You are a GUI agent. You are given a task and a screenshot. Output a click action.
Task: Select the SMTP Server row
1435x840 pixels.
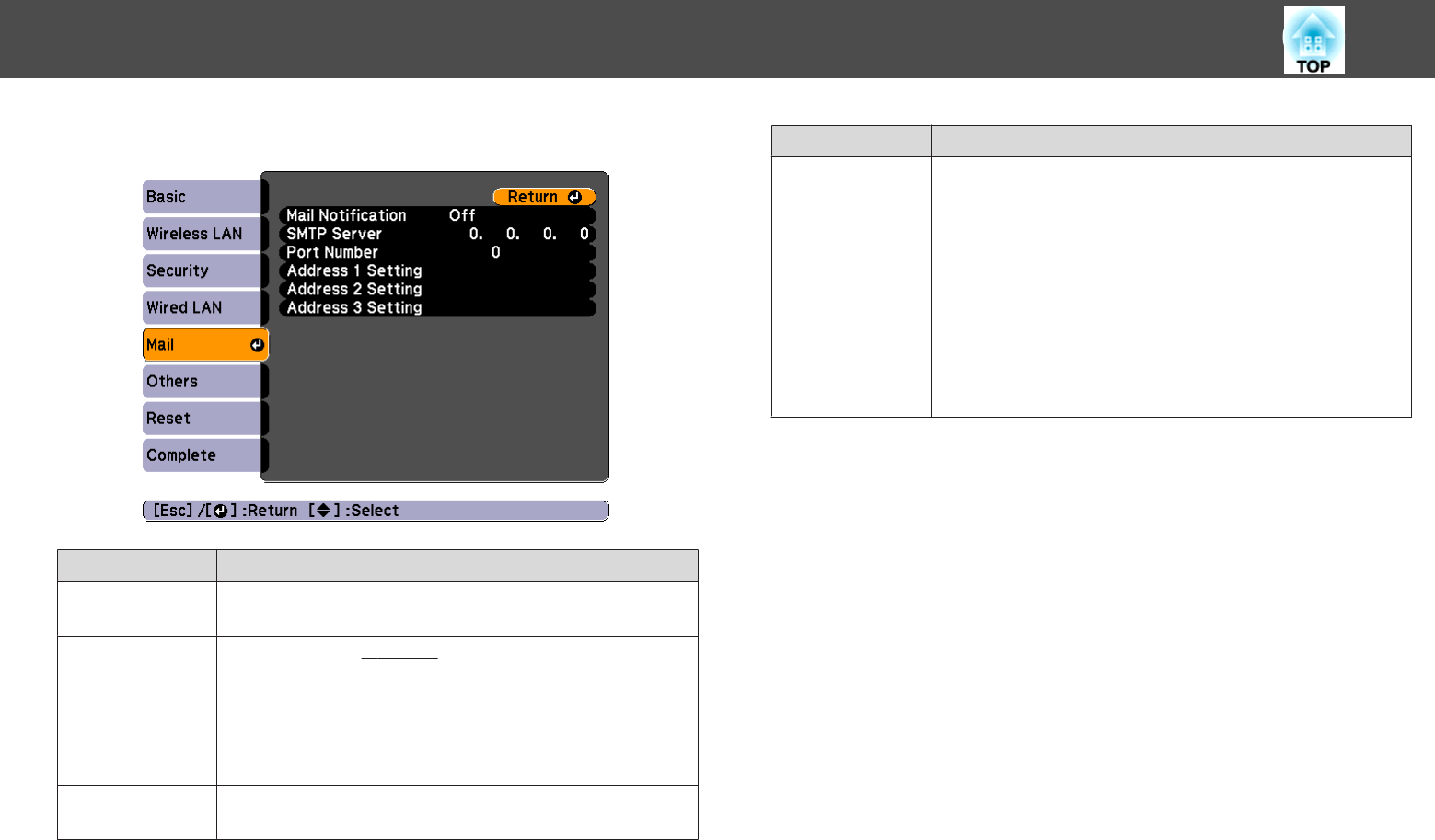[x=437, y=234]
